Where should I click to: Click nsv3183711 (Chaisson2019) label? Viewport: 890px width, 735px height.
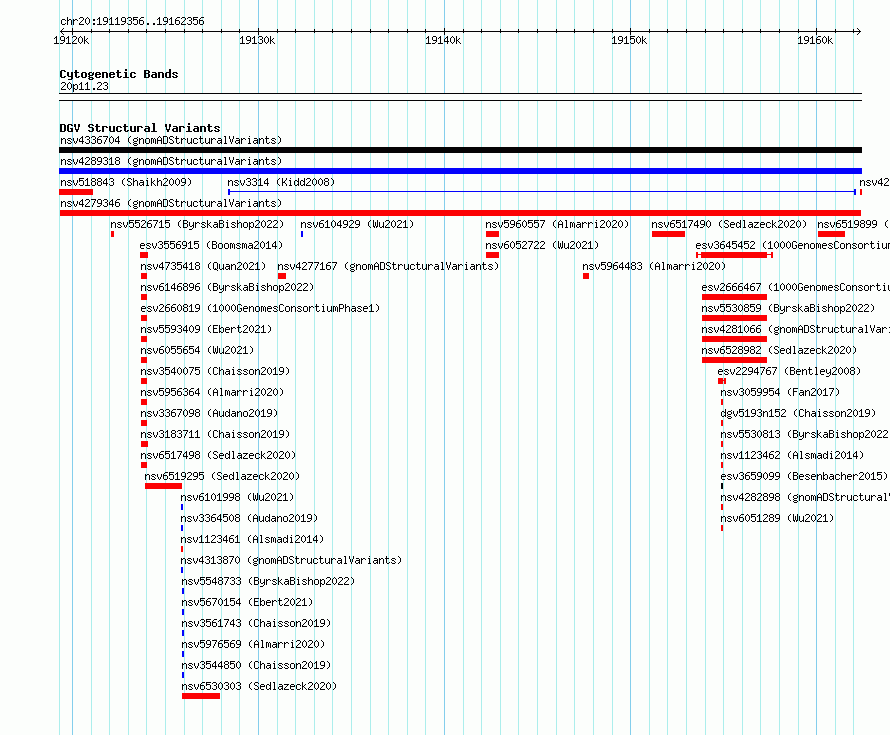tap(215, 434)
